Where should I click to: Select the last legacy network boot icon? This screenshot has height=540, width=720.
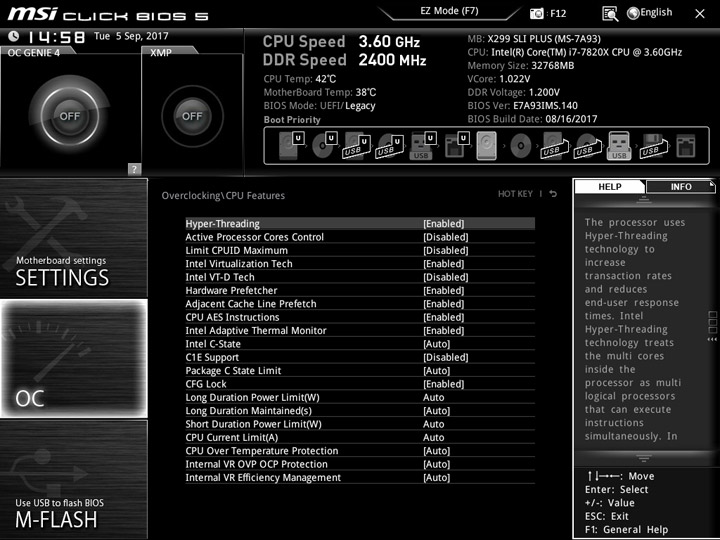pyautogui.click(x=686, y=146)
